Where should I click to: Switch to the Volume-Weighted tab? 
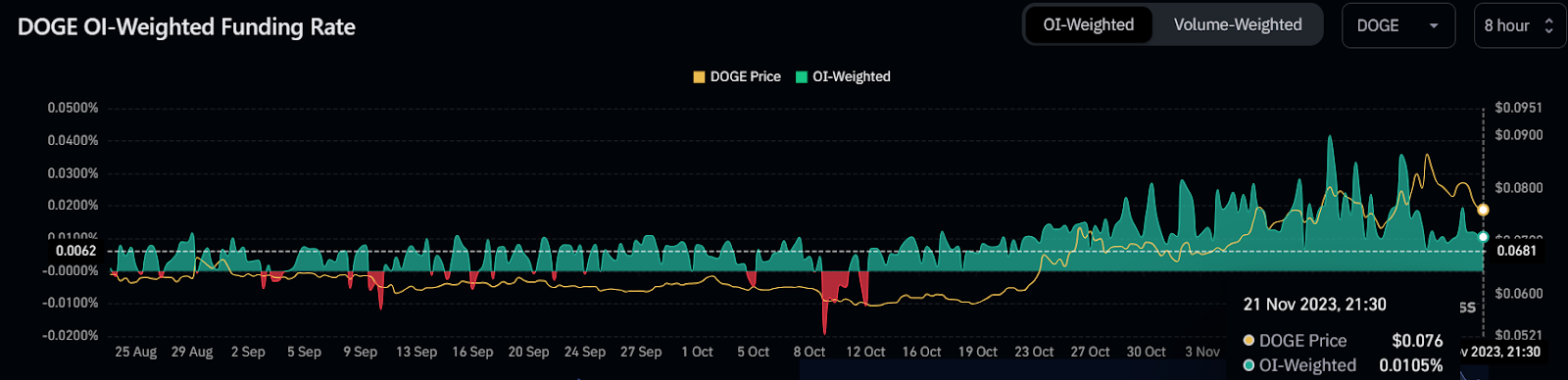pyautogui.click(x=1238, y=25)
